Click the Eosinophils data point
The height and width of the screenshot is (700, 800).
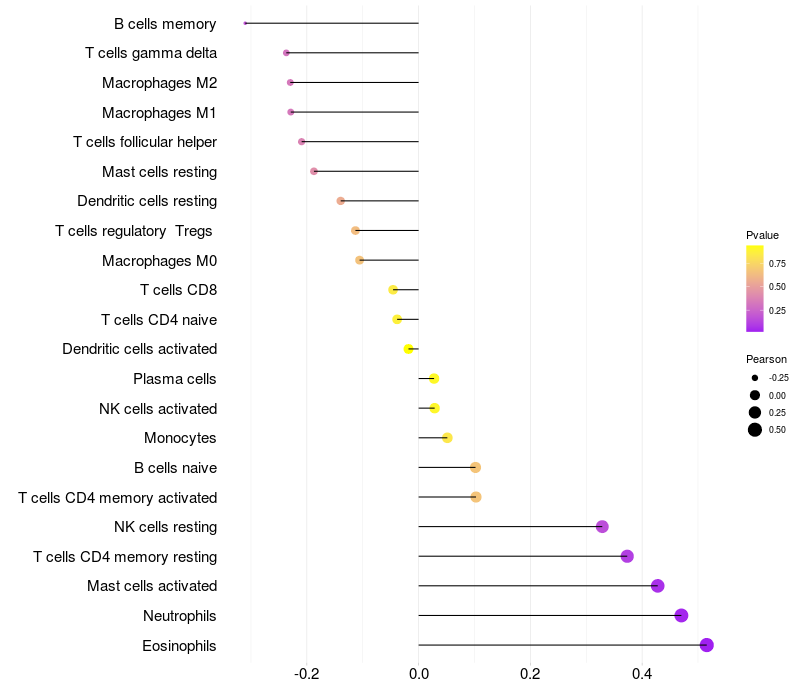pyautogui.click(x=706, y=645)
